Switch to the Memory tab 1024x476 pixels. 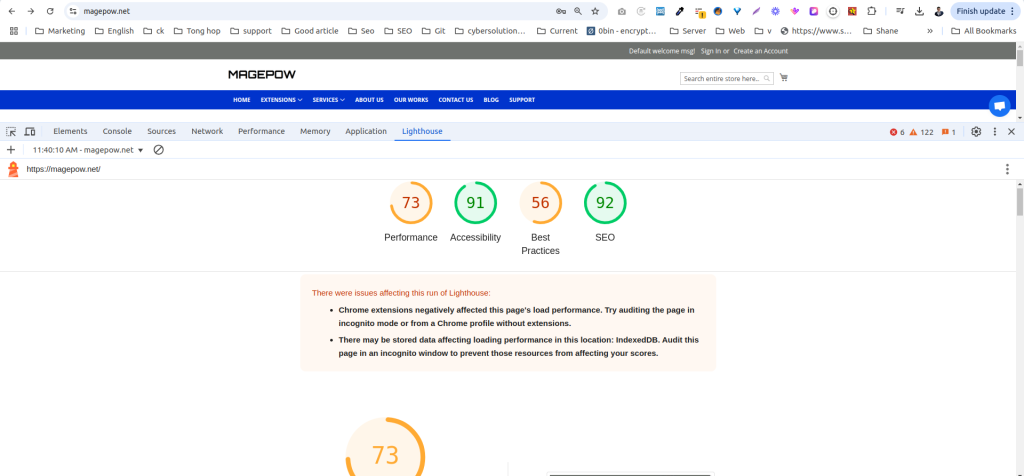[315, 131]
